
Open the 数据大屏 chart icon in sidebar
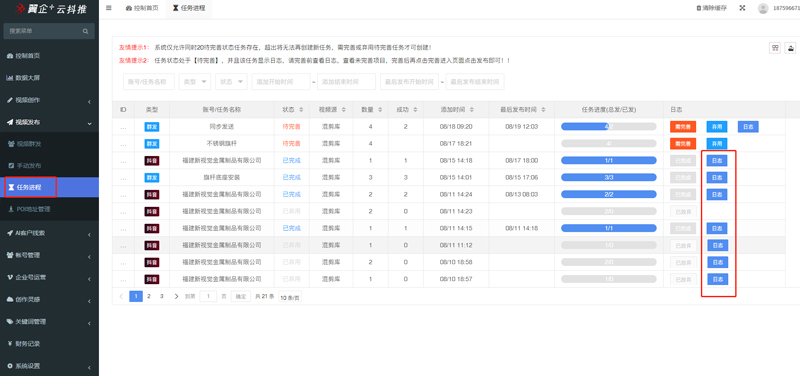10,78
